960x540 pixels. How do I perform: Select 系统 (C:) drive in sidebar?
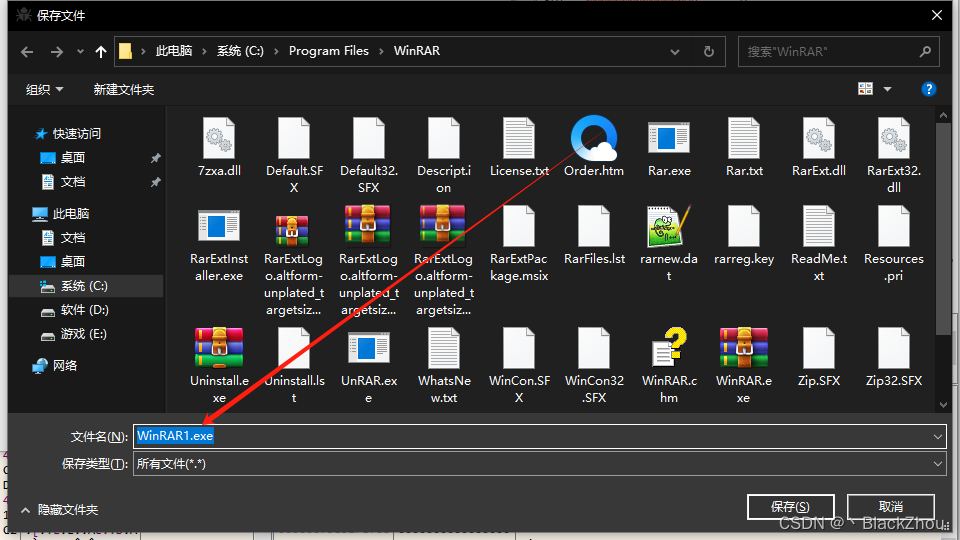click(84, 286)
